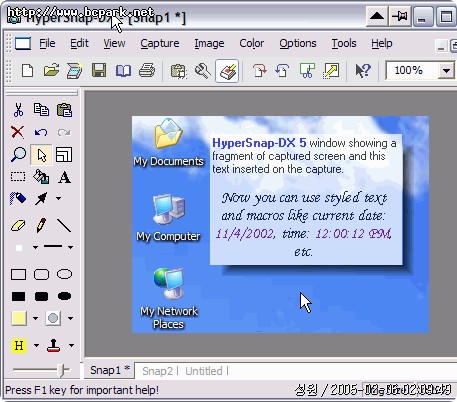Screen dimensions: 457x402
Task: Select the filled rounded rectangle shape
Action: coord(42,296)
